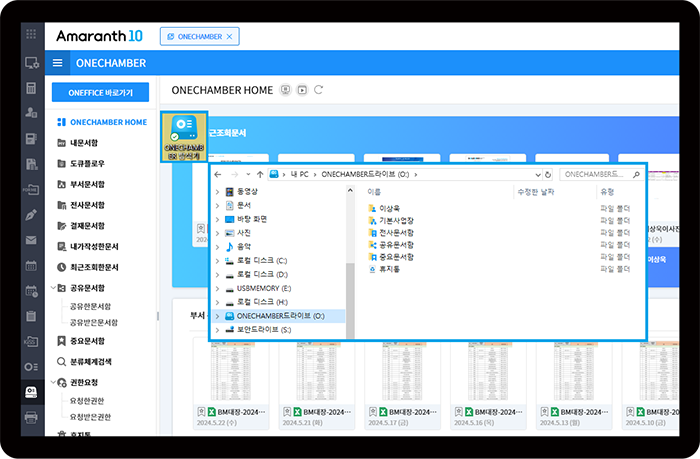The width and height of the screenshot is (700, 459).
Task: Open the 이상욱 folder in explorer
Action: coord(384,209)
